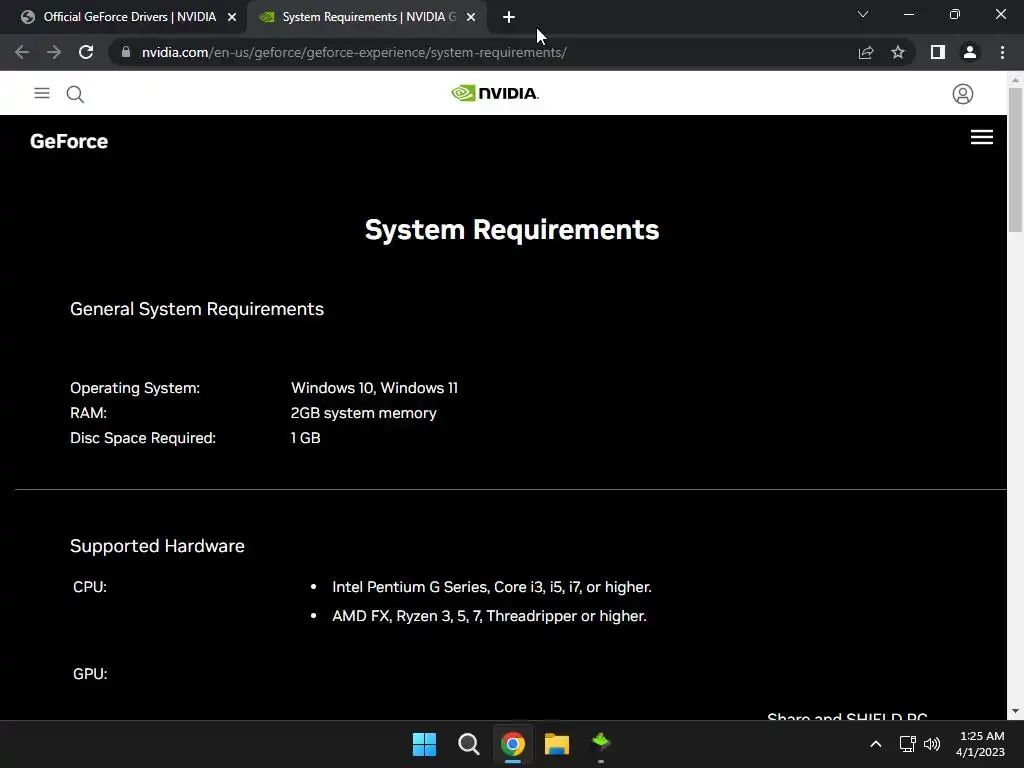This screenshot has width=1024, height=768.
Task: Bookmark this tab with the star icon
Action: click(898, 52)
